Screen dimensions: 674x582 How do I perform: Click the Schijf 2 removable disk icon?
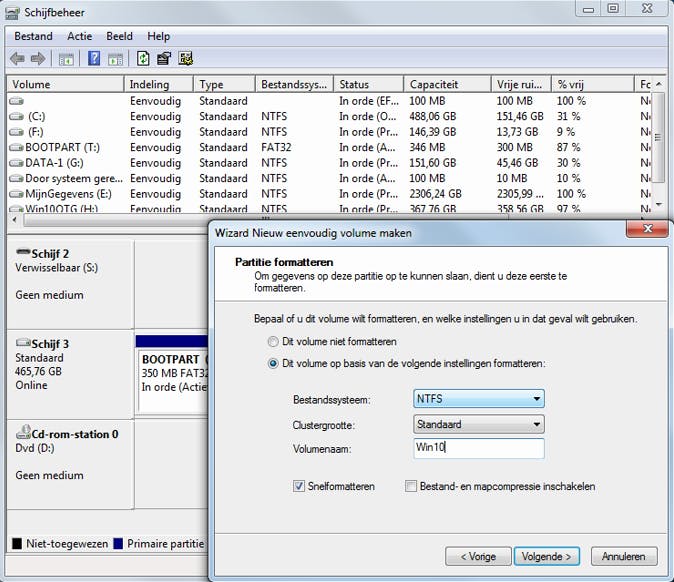pos(23,251)
